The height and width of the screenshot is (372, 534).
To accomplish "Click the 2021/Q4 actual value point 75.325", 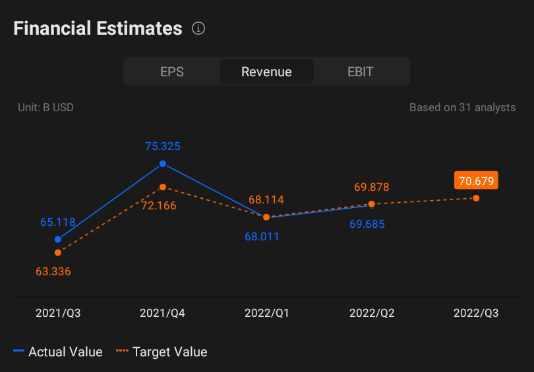I will 163,164.
